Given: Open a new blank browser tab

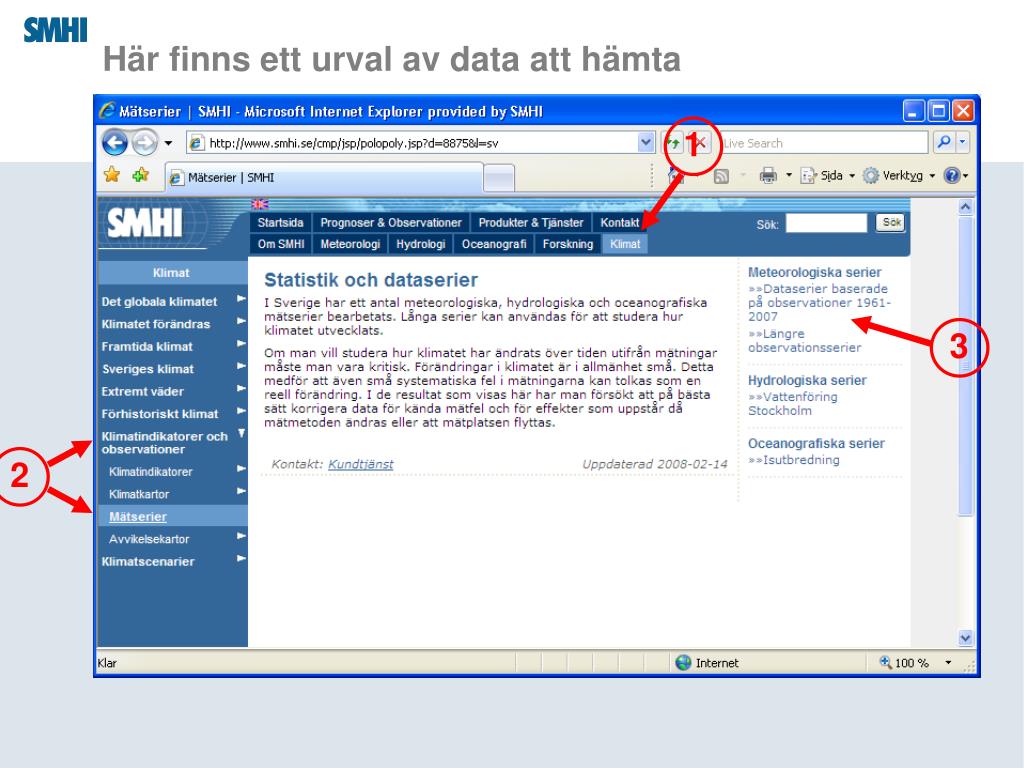Looking at the screenshot, I should [x=499, y=178].
